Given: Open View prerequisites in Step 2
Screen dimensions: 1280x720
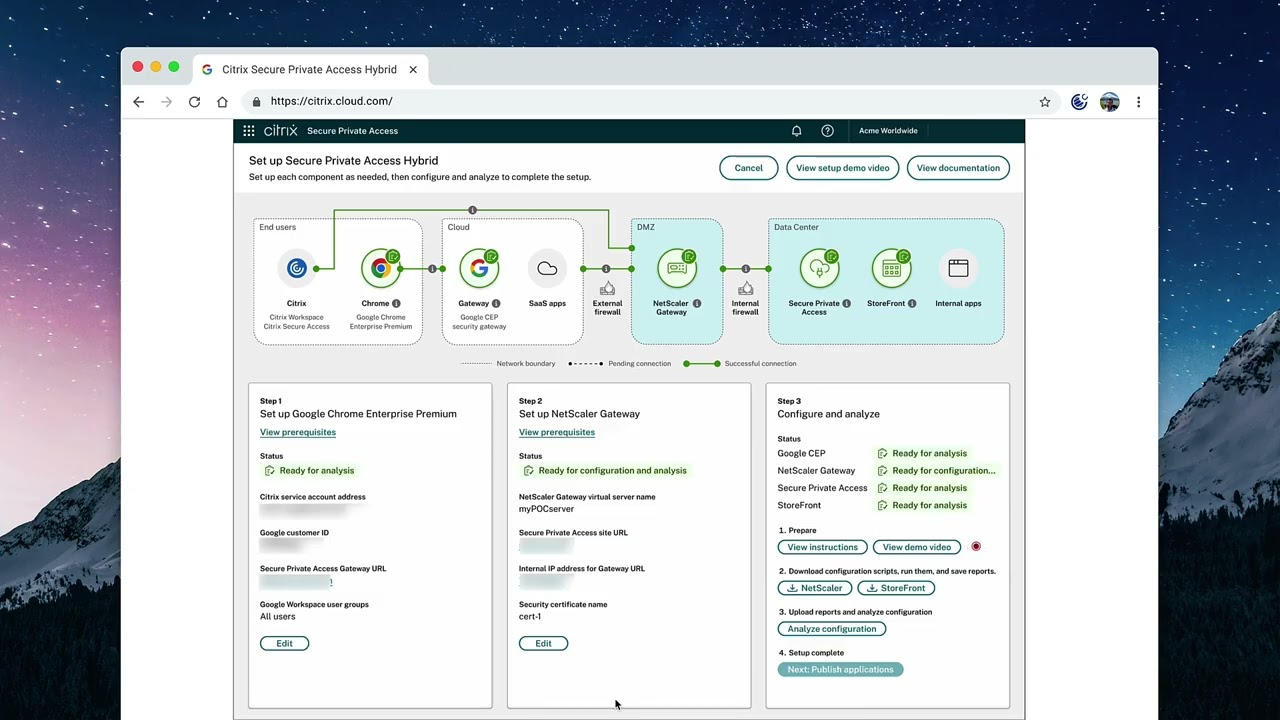Looking at the screenshot, I should (557, 432).
